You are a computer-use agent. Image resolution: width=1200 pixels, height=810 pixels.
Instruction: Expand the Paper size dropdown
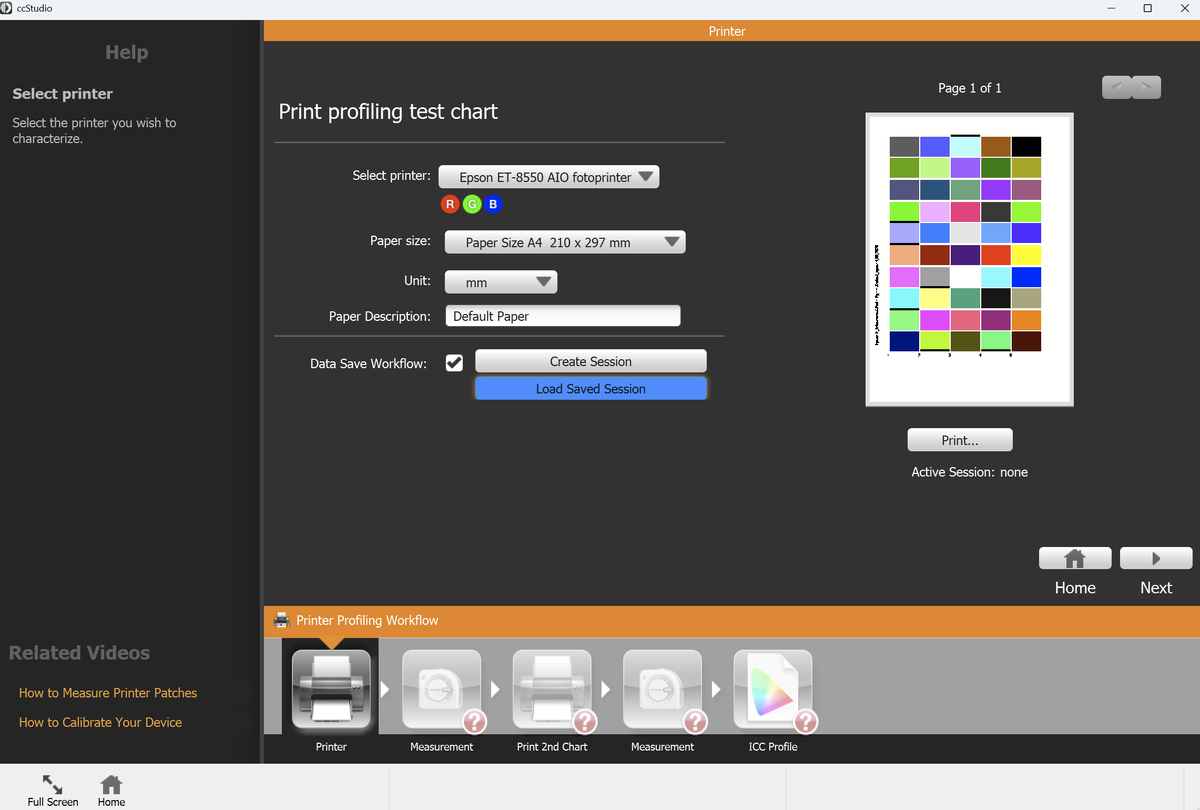point(564,242)
